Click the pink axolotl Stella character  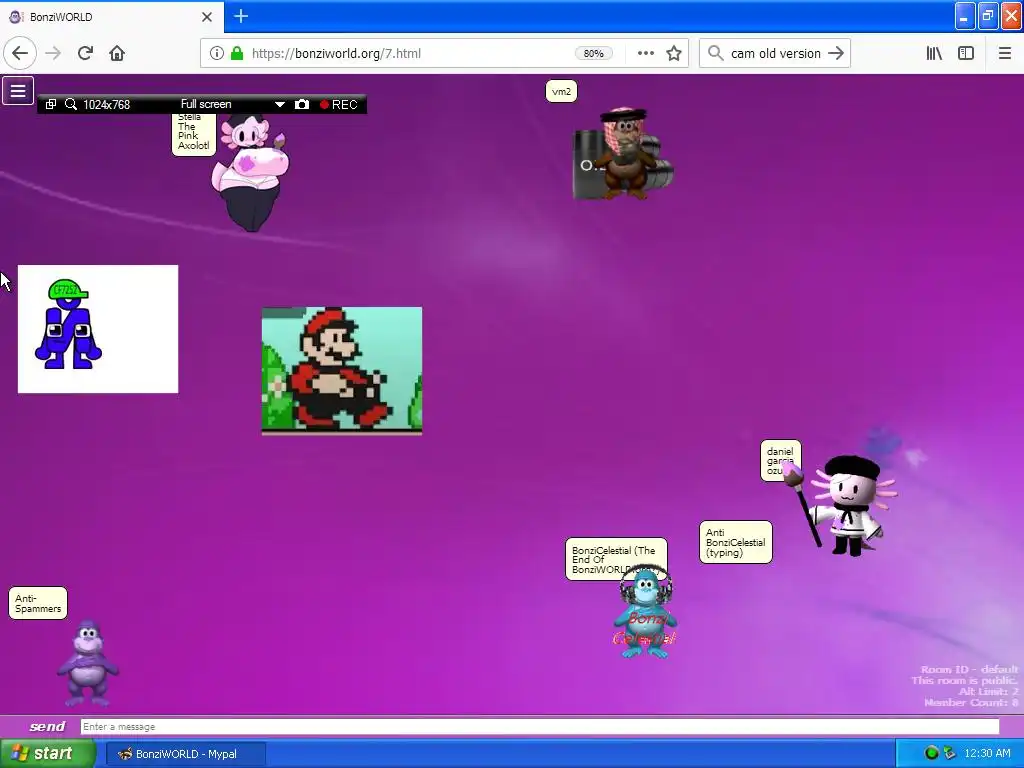coord(250,173)
